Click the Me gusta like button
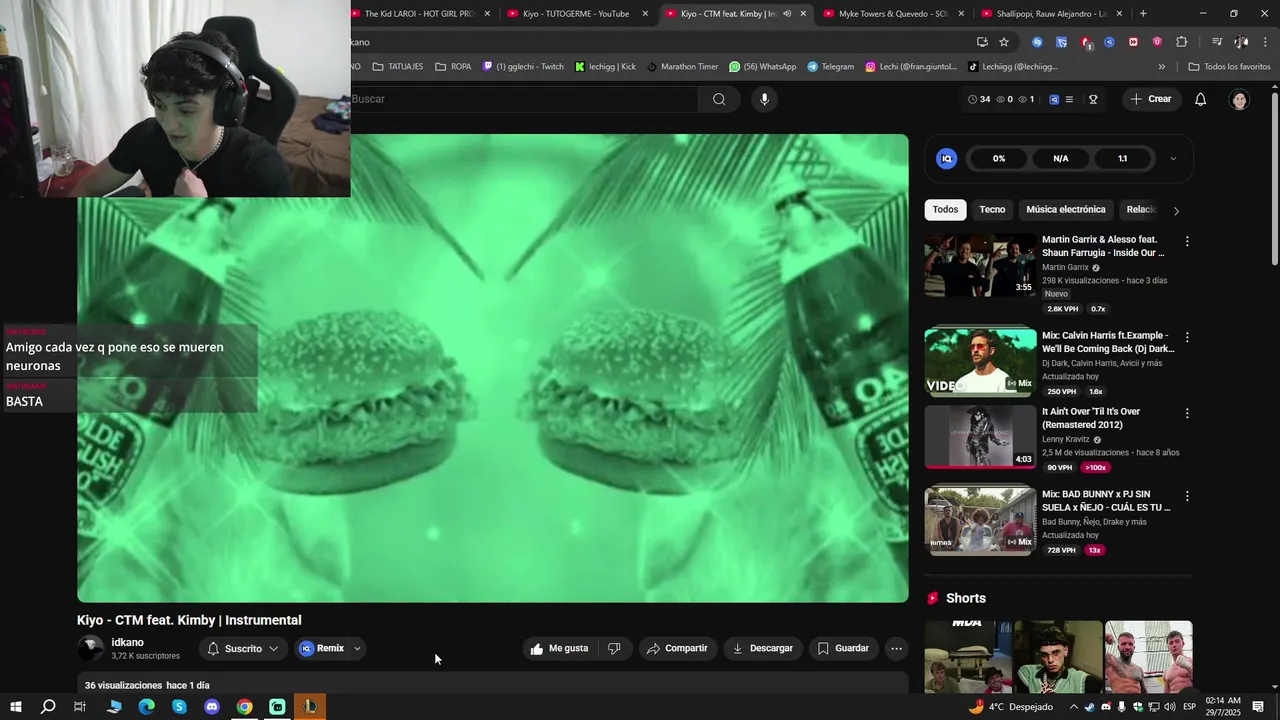 click(560, 648)
